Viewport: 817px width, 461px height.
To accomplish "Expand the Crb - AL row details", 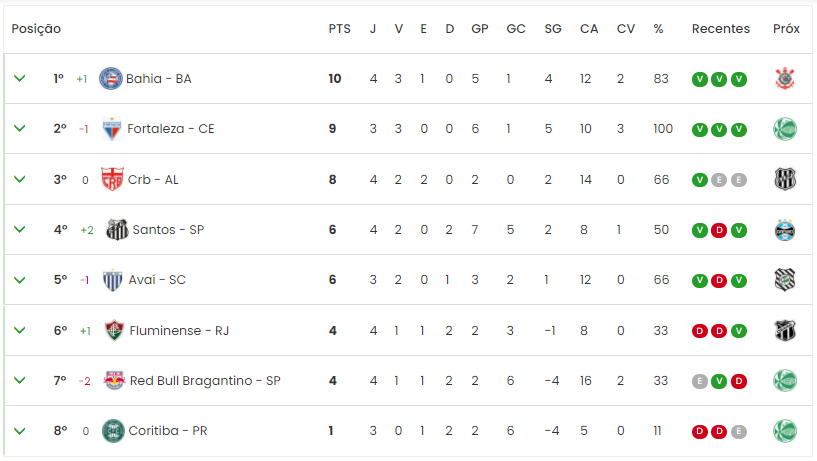I will [20, 179].
